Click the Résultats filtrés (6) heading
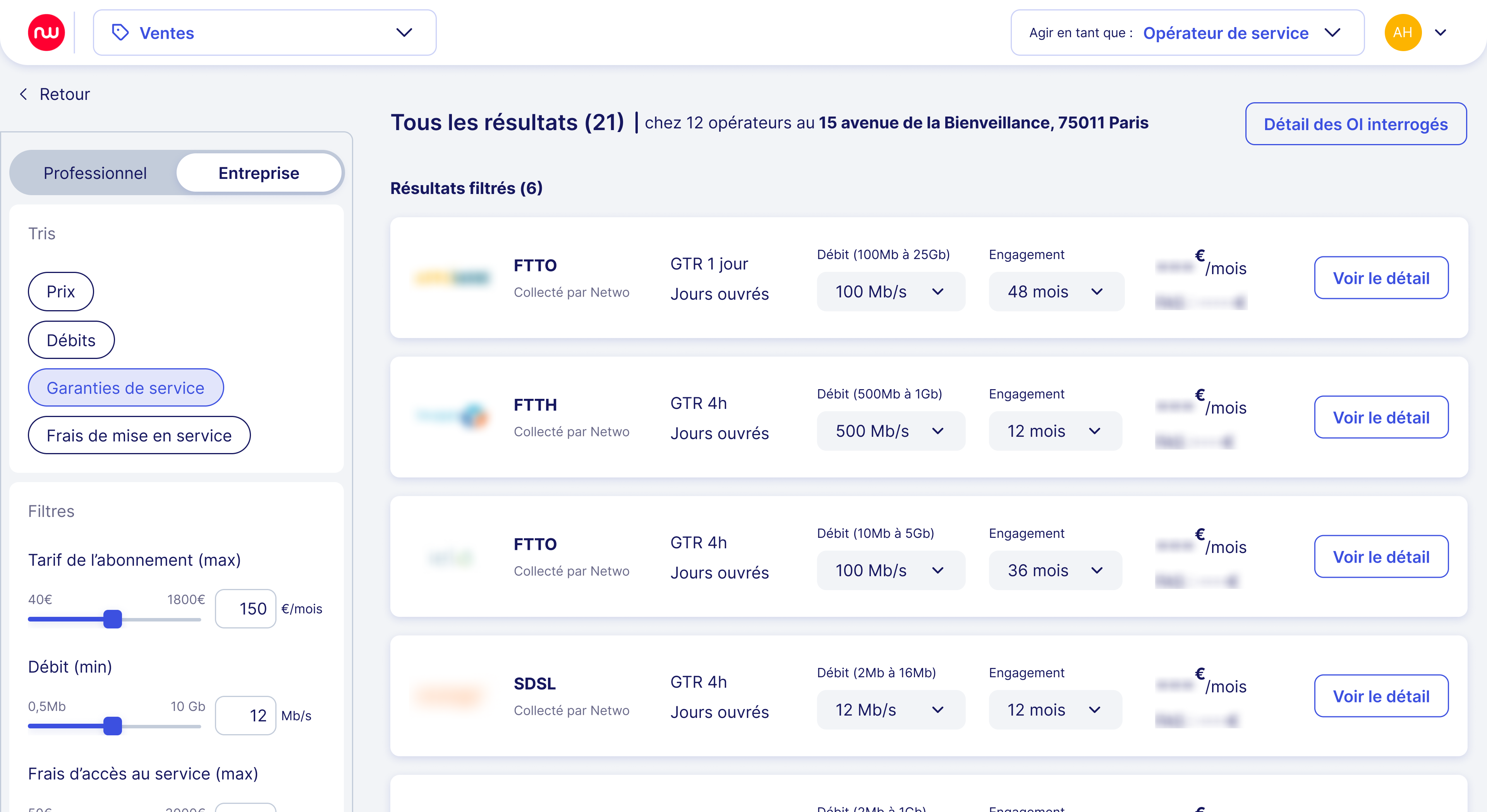 pos(466,188)
